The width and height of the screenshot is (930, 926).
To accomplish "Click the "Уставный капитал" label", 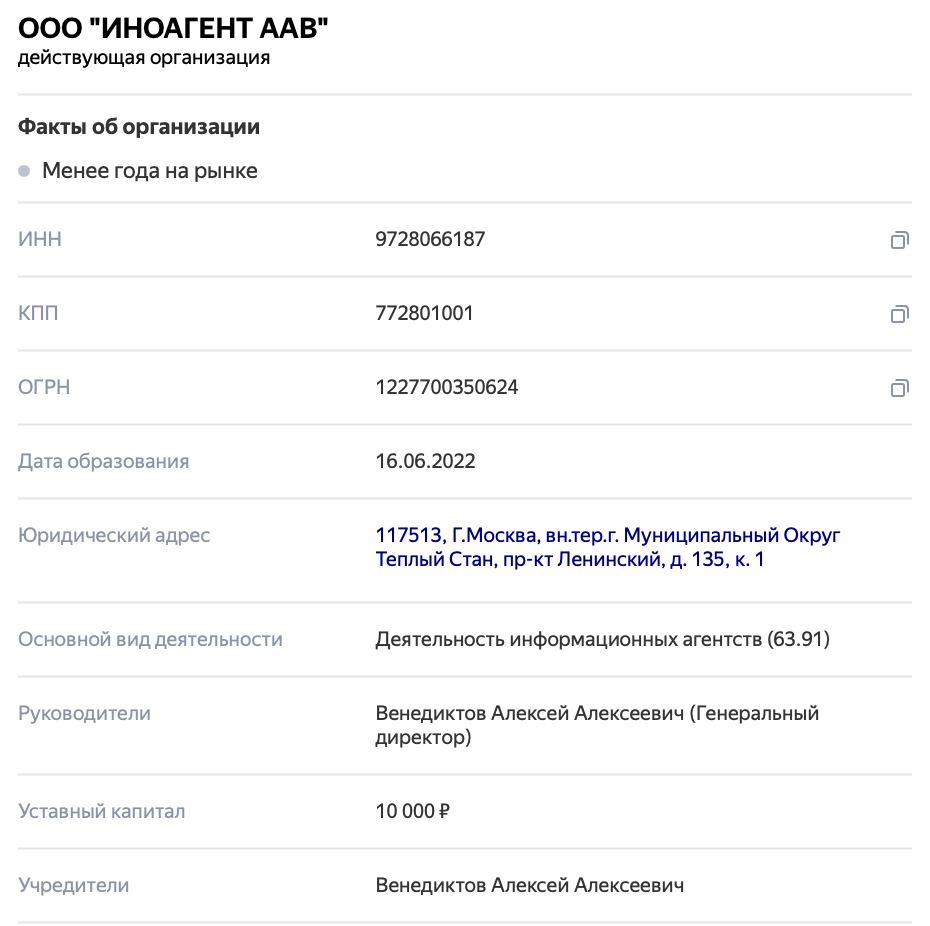I will (x=102, y=812).
